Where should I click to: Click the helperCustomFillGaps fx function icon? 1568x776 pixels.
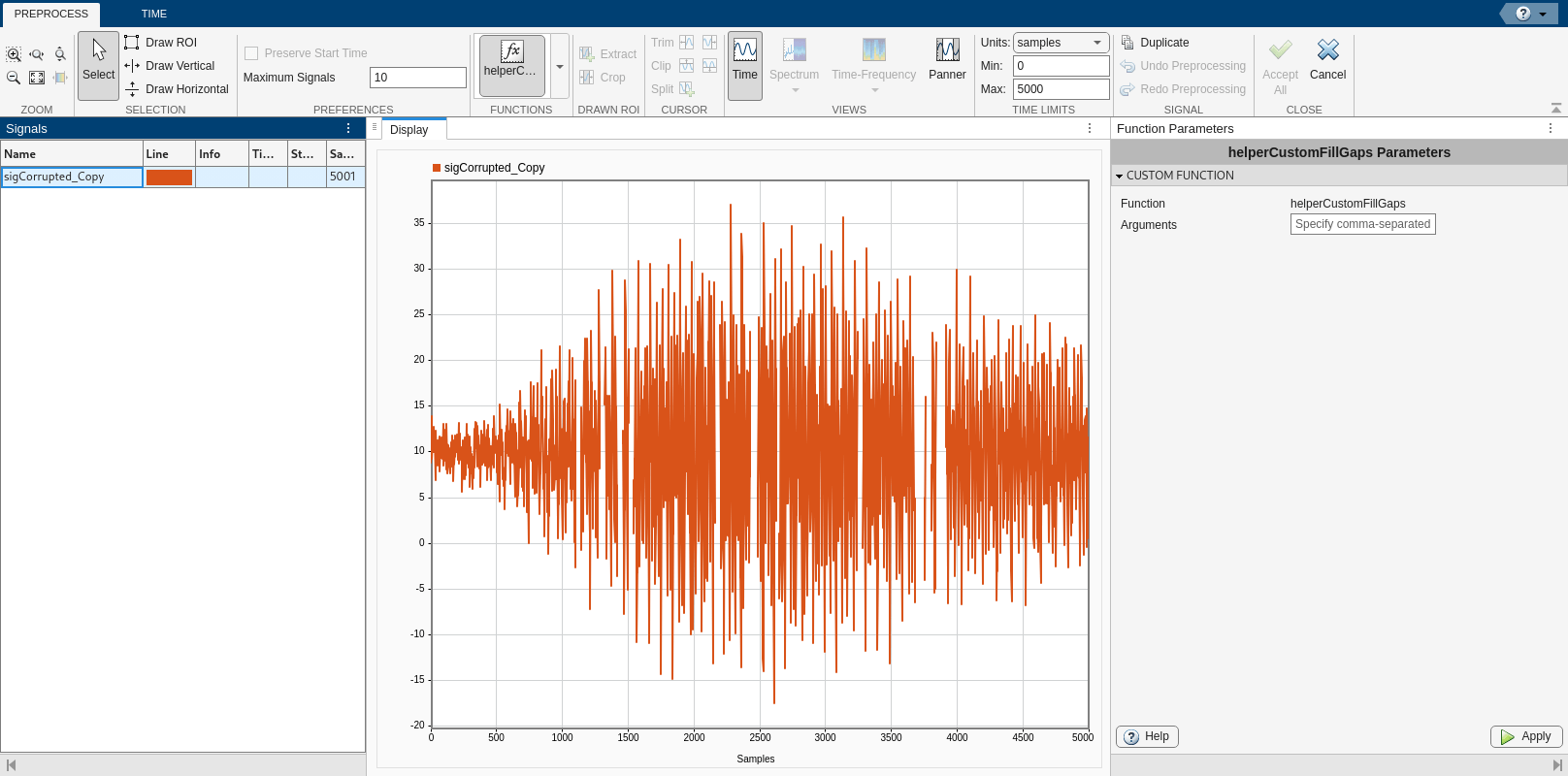(511, 65)
